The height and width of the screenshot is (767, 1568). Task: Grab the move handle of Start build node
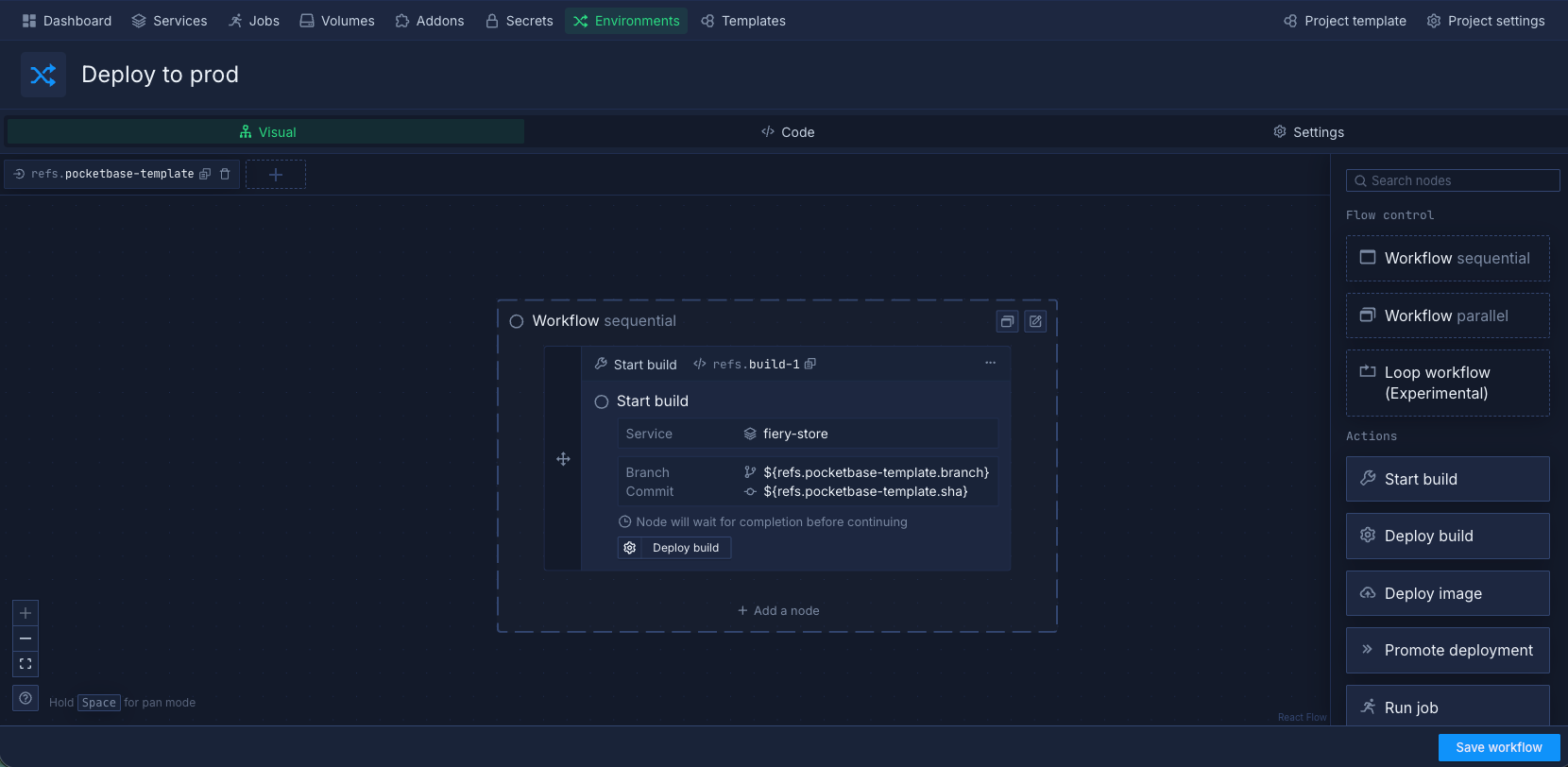(x=563, y=459)
